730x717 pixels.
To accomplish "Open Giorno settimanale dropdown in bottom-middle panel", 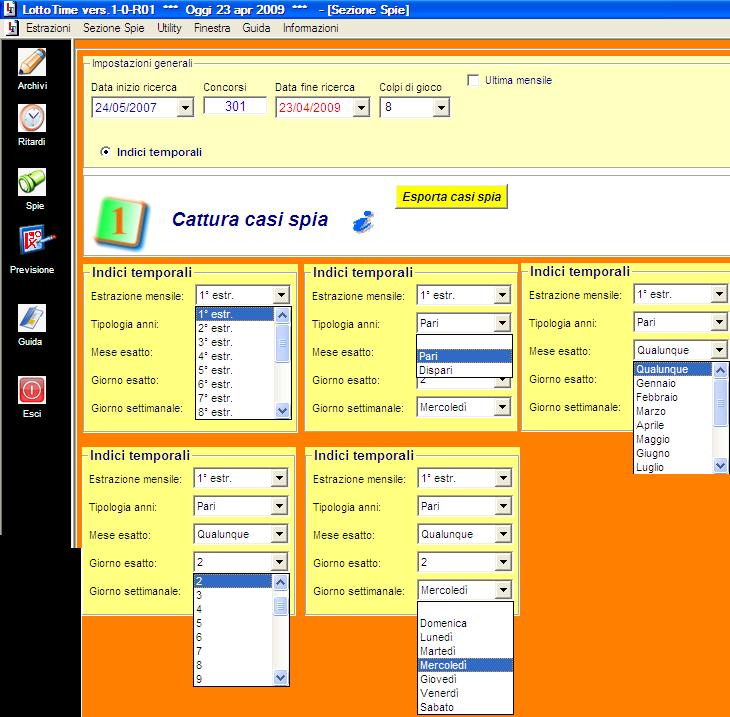I will click(503, 590).
